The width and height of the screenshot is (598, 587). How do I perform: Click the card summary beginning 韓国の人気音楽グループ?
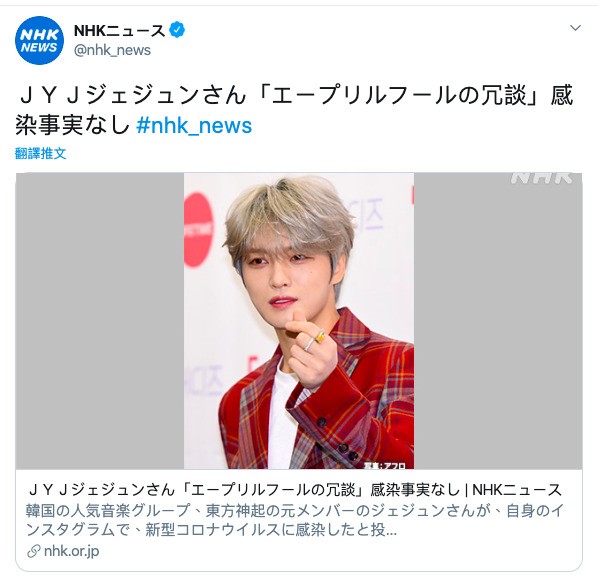pyautogui.click(x=294, y=520)
